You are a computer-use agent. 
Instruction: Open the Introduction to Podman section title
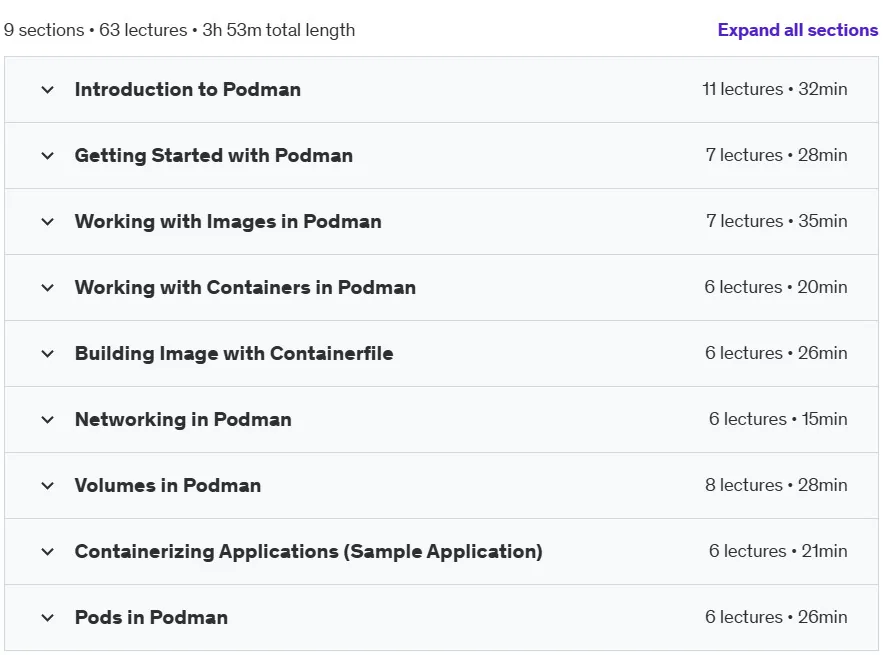click(188, 89)
